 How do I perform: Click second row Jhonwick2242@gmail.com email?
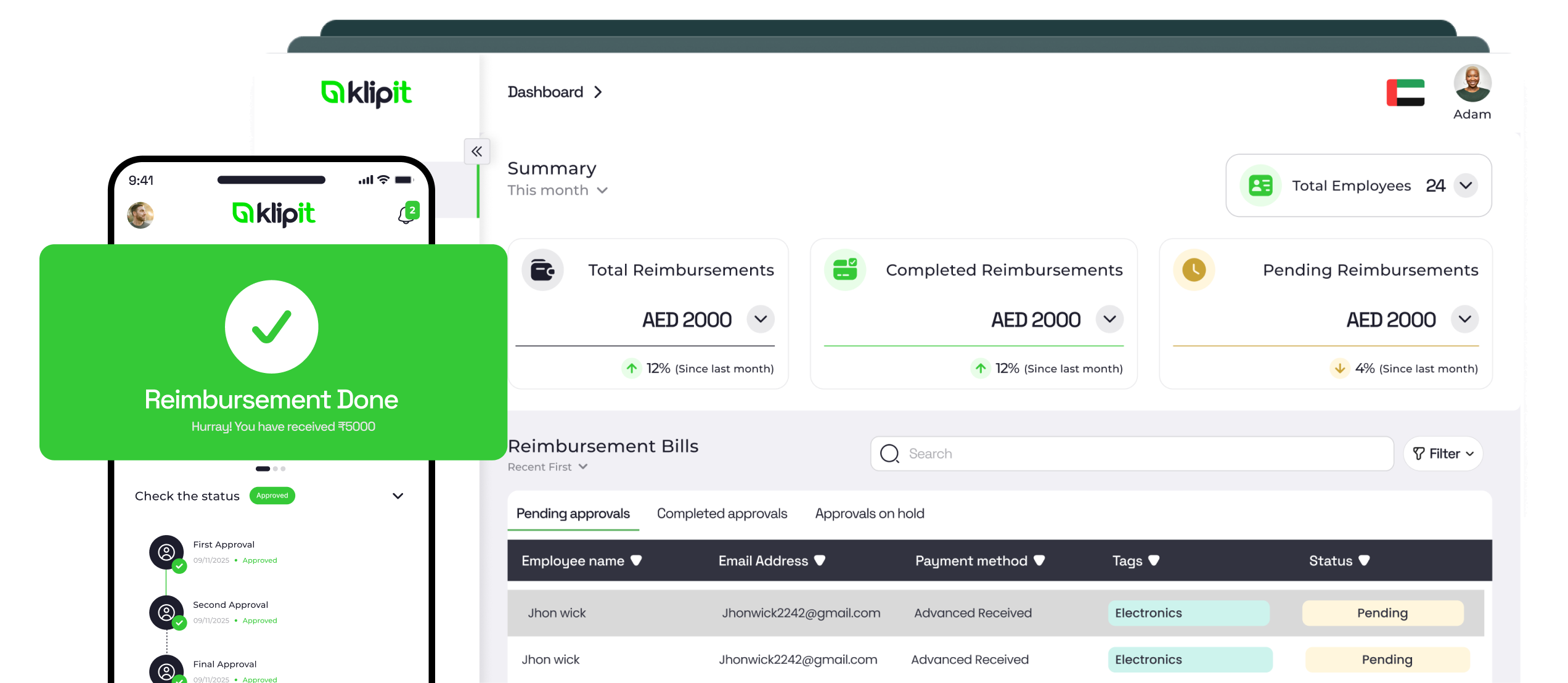pos(798,660)
